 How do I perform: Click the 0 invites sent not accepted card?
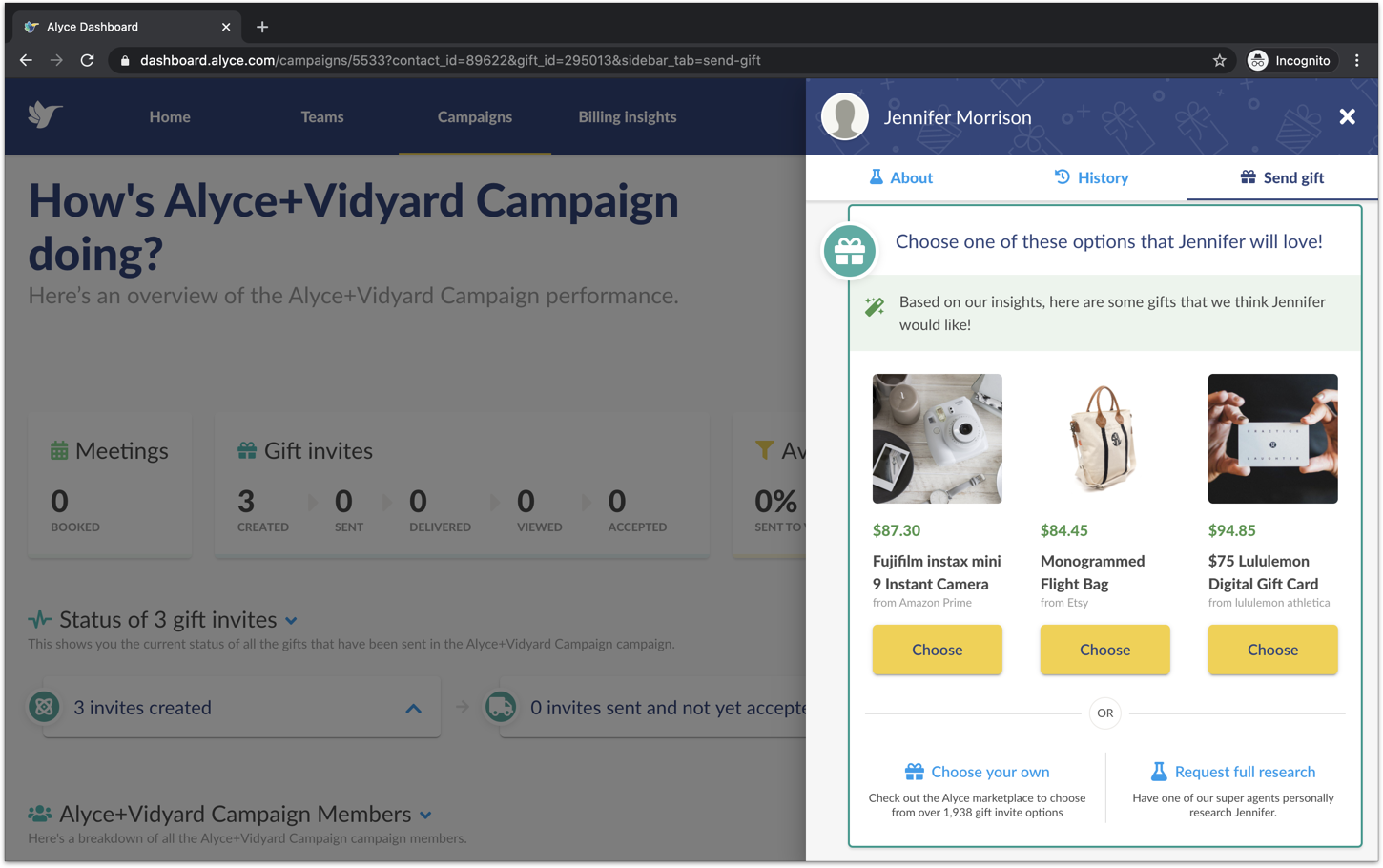pos(652,708)
